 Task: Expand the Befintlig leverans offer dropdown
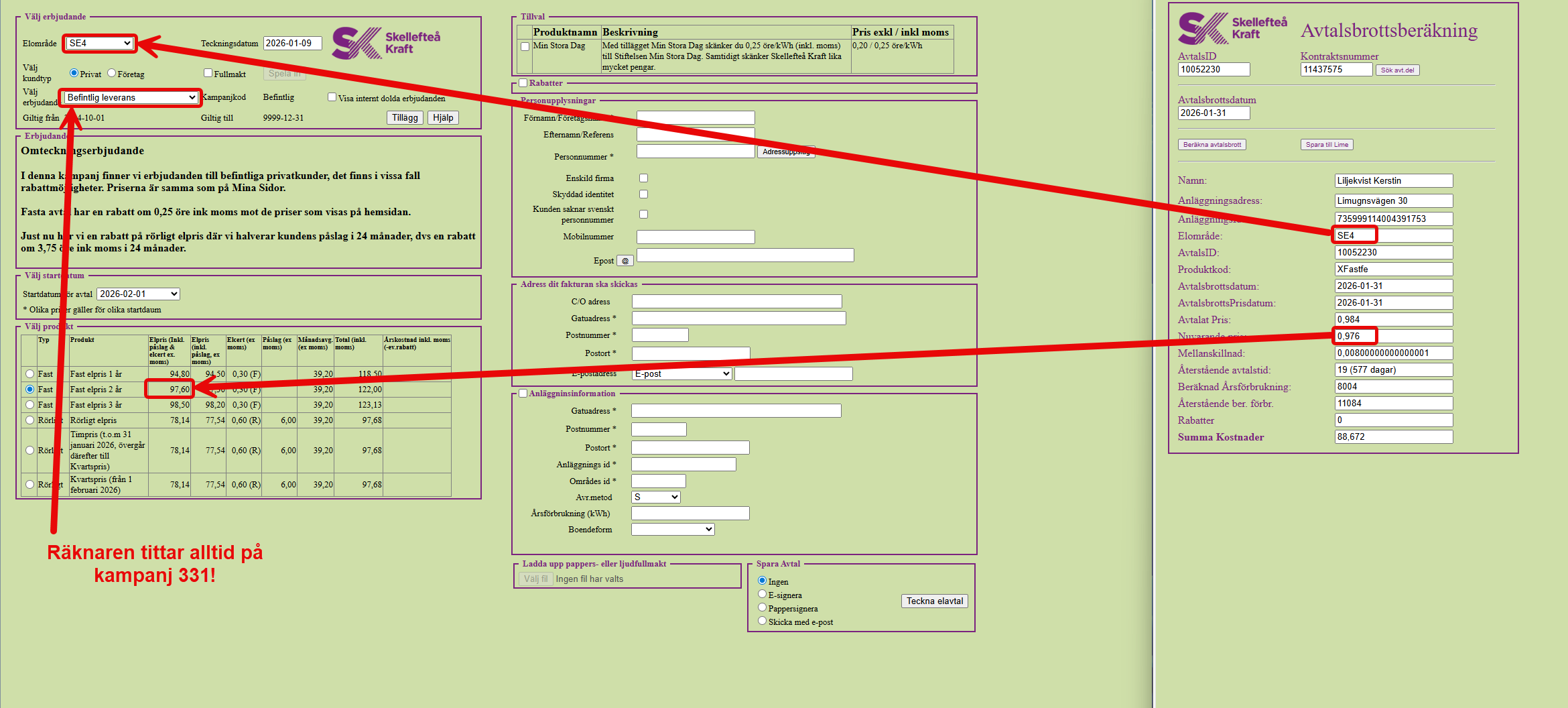tap(131, 98)
